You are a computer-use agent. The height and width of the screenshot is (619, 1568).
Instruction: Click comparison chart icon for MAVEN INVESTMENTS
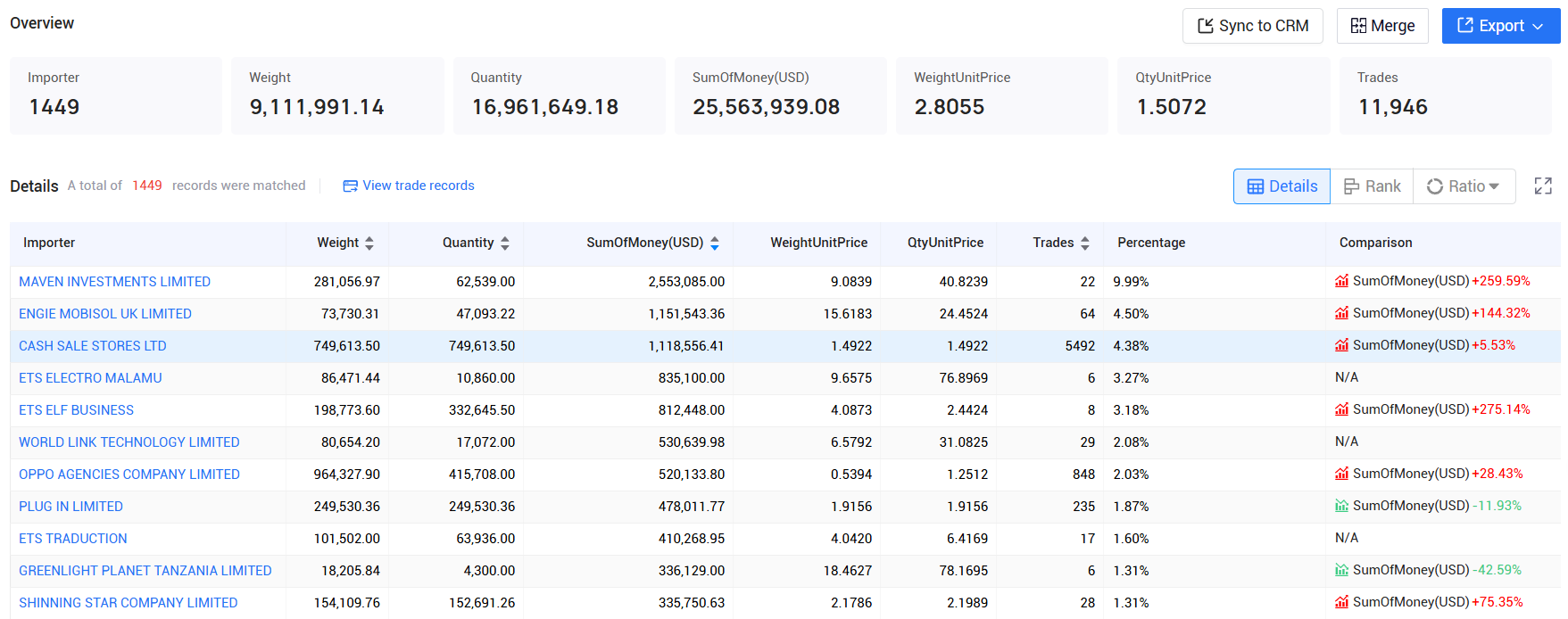[1342, 281]
